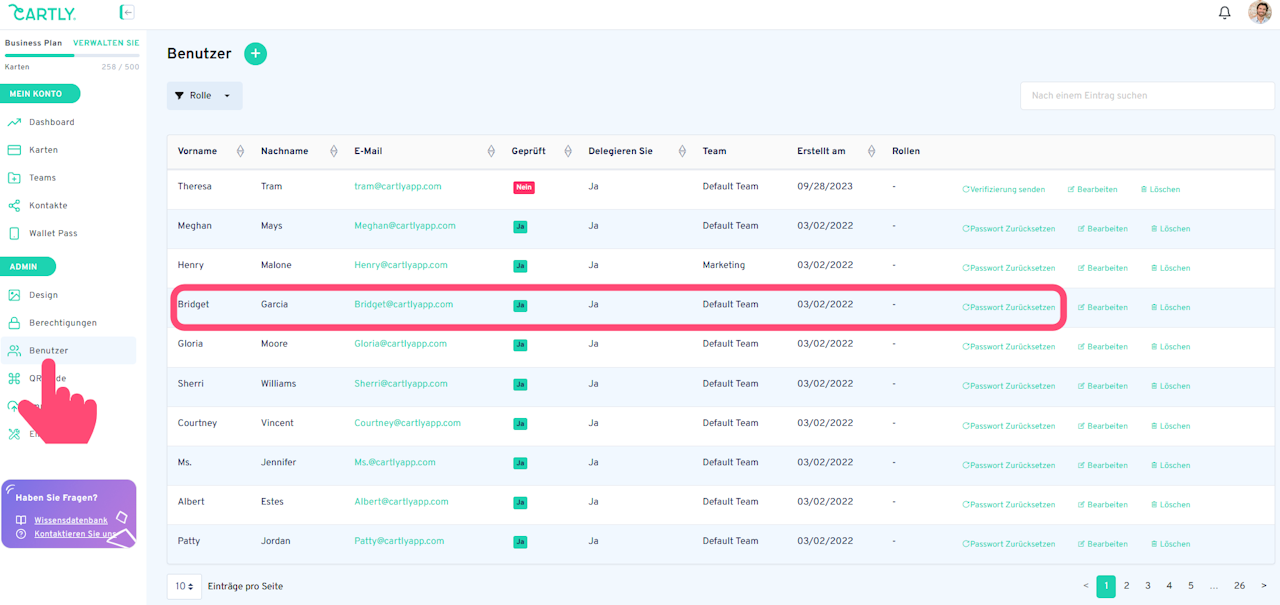Click the Wallet Pass phone icon
This screenshot has width=1280, height=605.
(x=14, y=233)
